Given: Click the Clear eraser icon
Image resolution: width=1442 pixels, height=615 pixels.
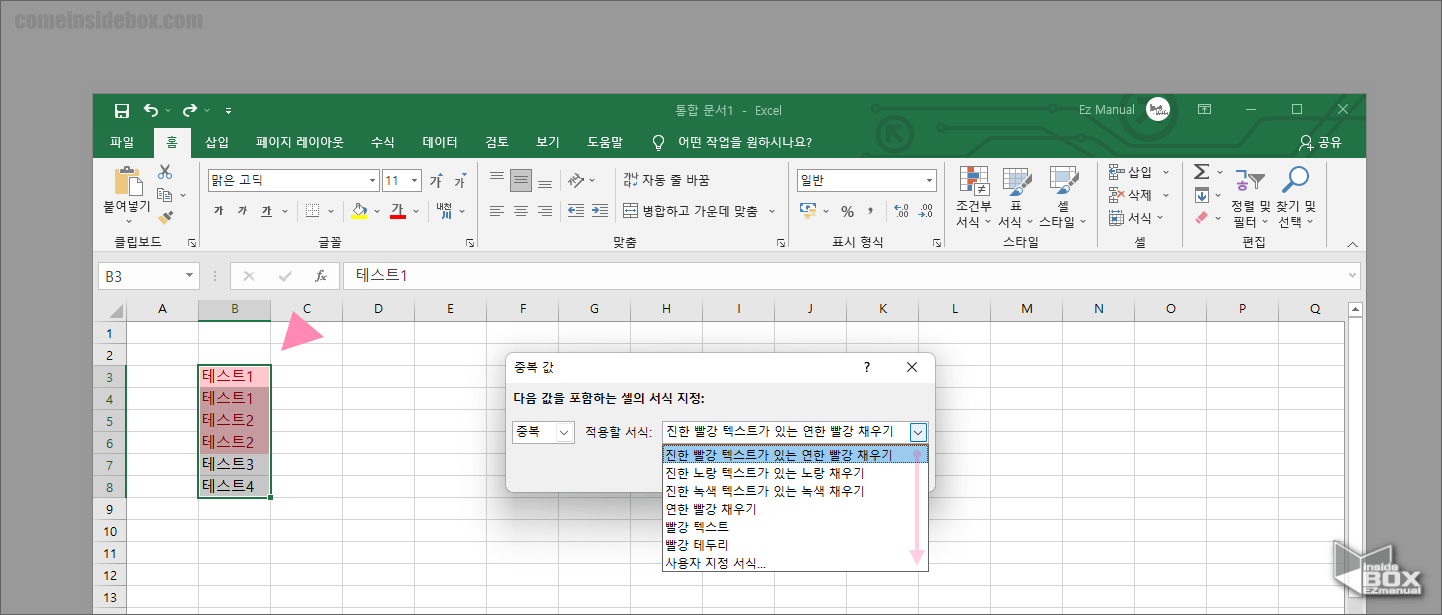Looking at the screenshot, I should click(x=1202, y=218).
